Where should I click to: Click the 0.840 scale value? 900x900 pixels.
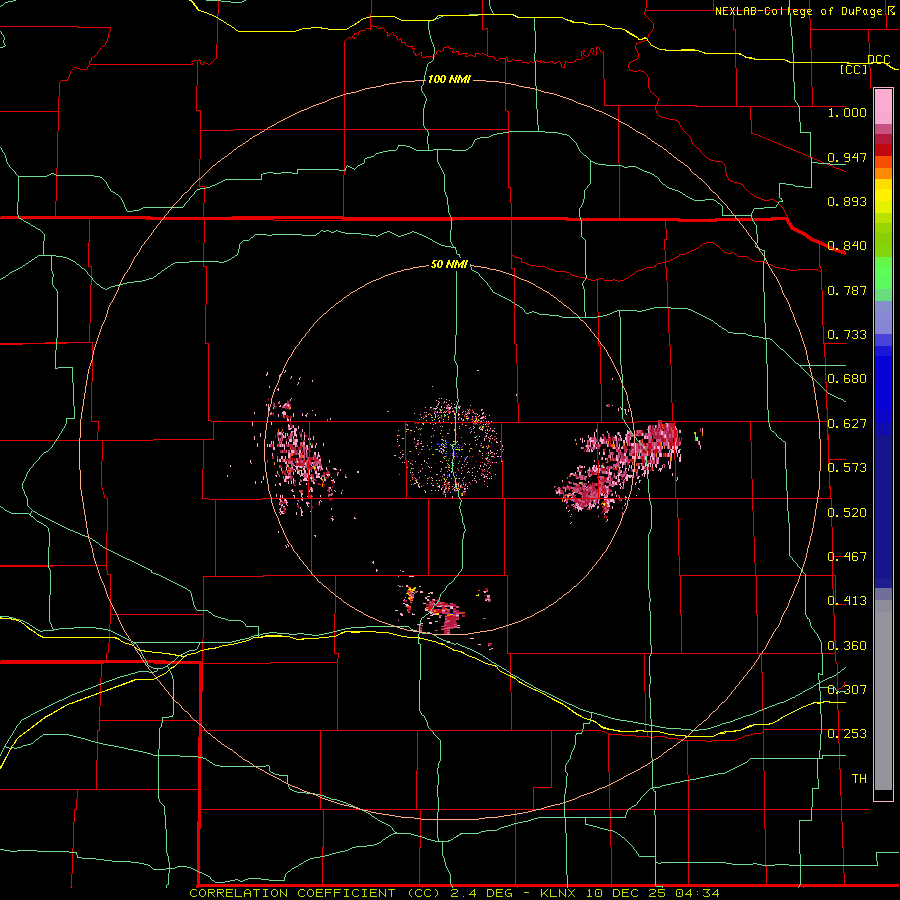[x=847, y=246]
